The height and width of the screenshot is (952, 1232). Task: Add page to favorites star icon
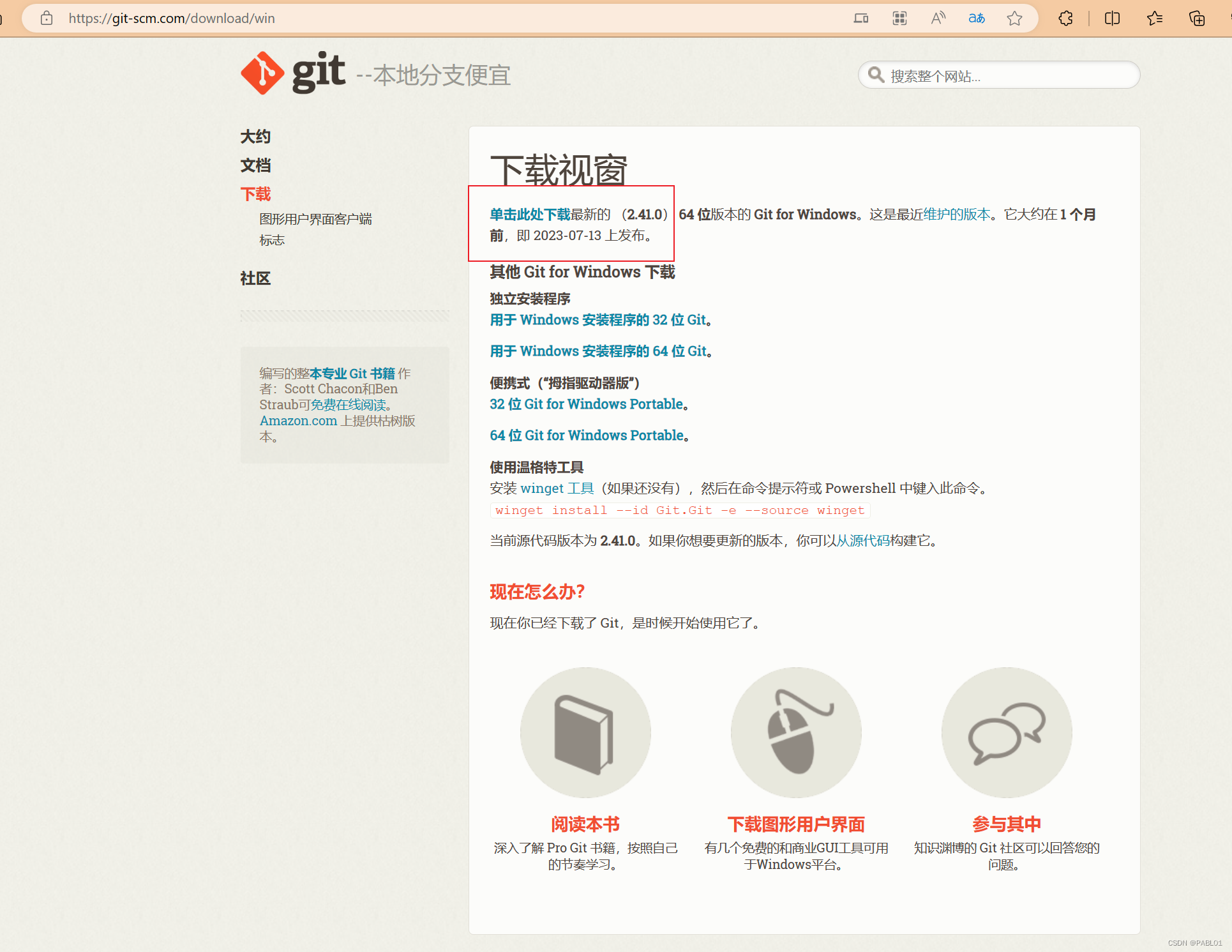[1014, 18]
